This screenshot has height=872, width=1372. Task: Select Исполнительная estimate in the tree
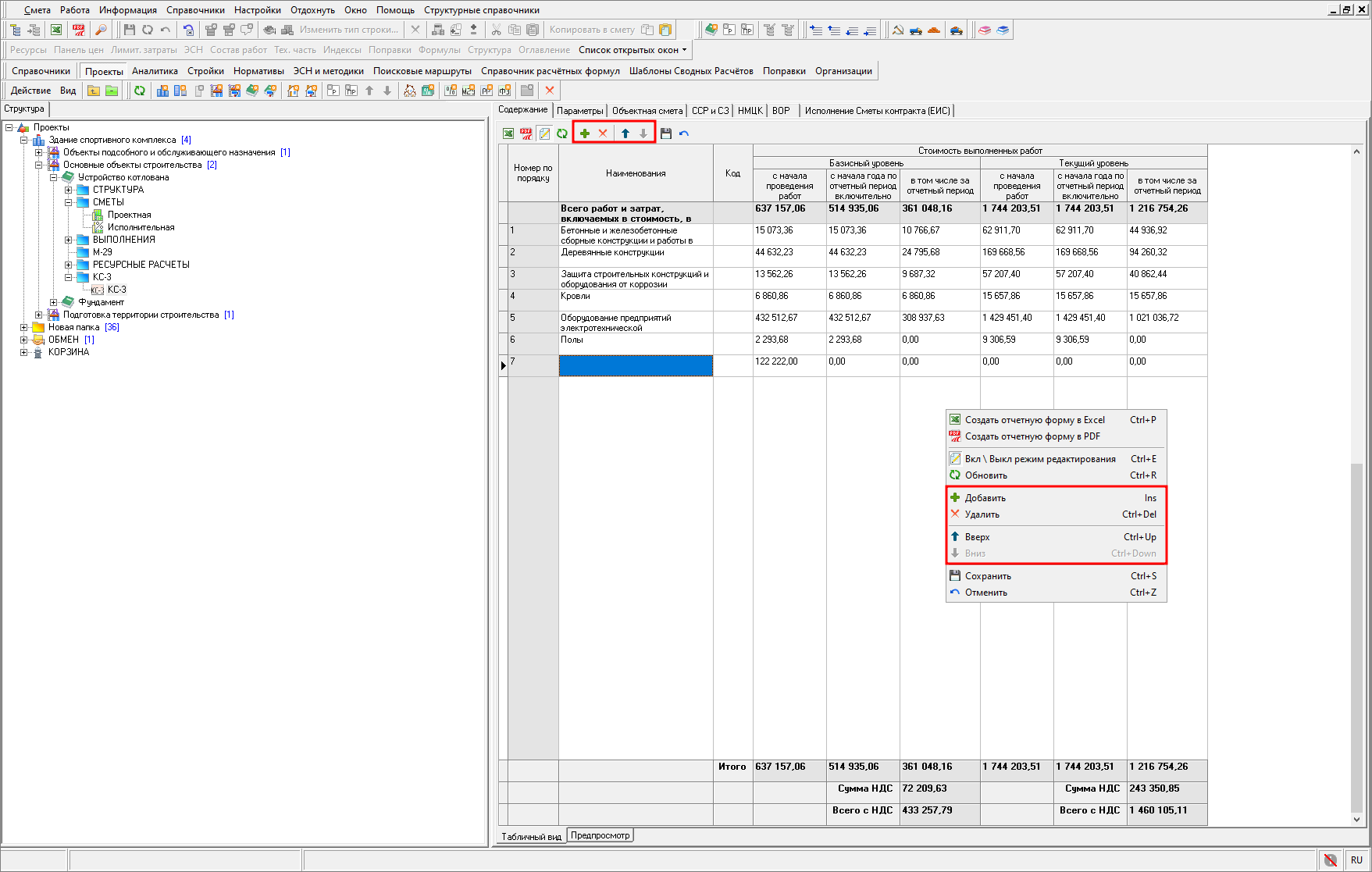tap(141, 227)
